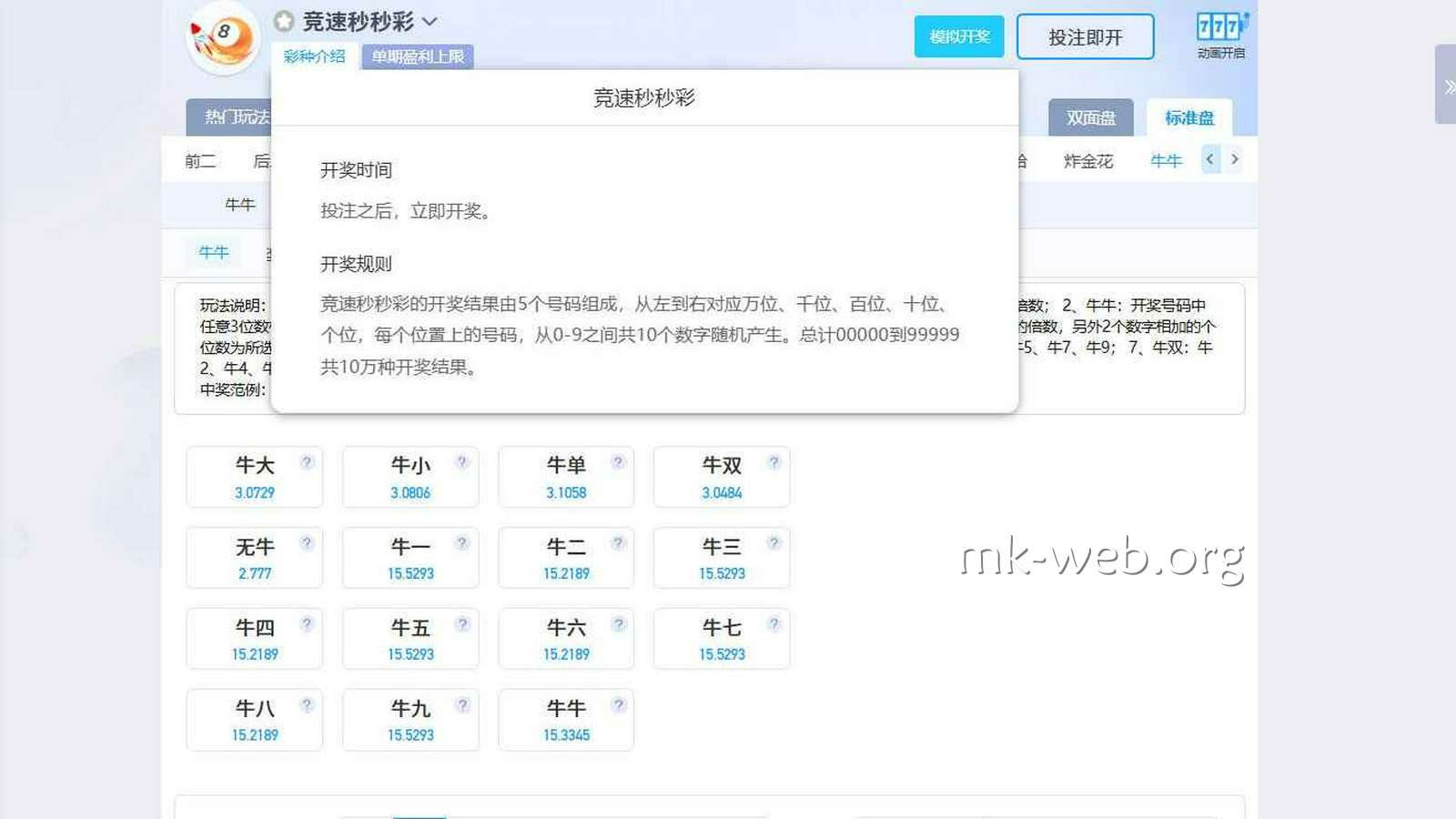
Task: Select the 牛单 bet card
Action: coord(566,477)
